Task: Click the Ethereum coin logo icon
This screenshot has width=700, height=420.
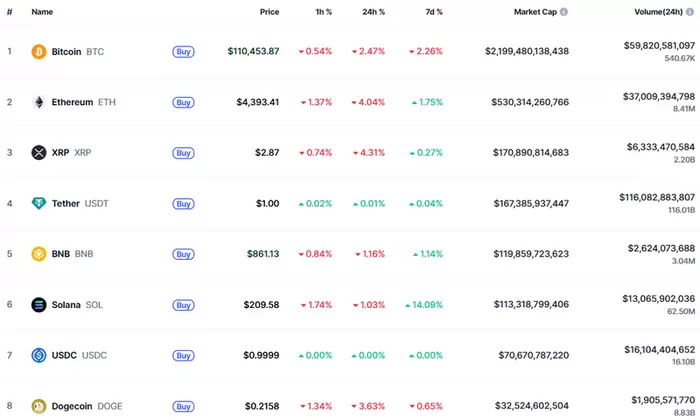Action: [39, 102]
